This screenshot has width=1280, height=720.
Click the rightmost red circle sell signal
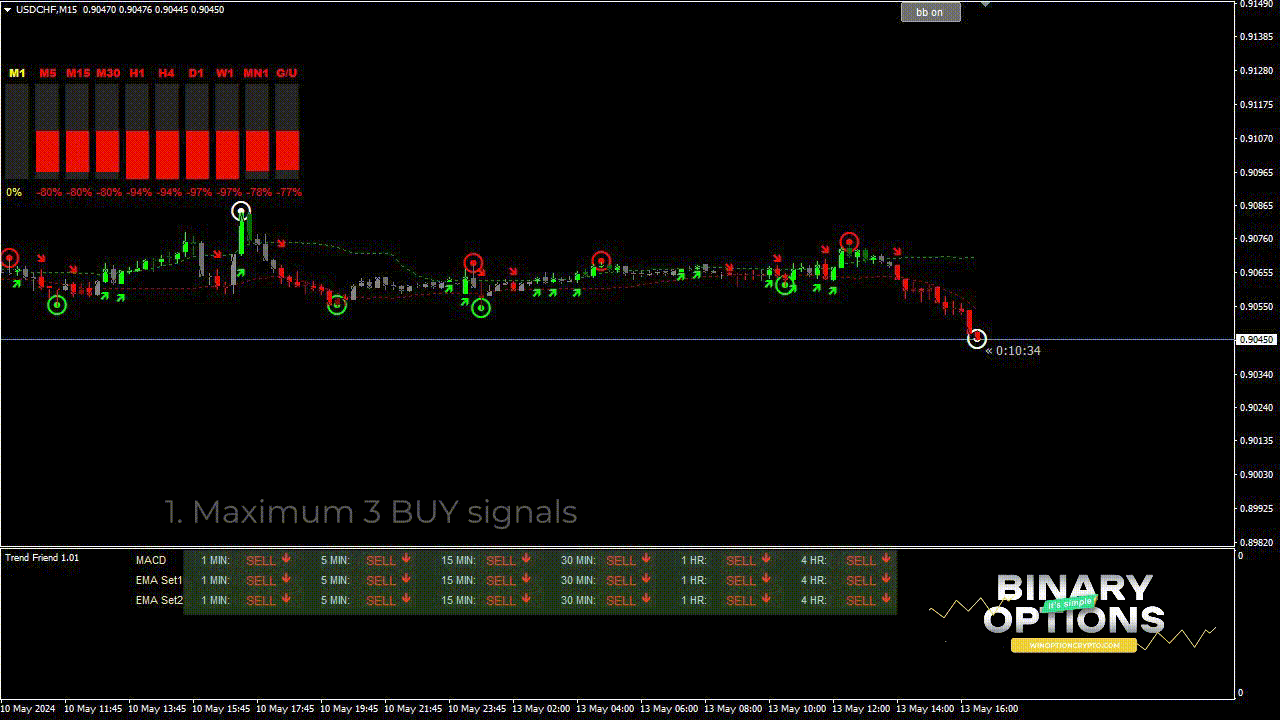coord(849,242)
